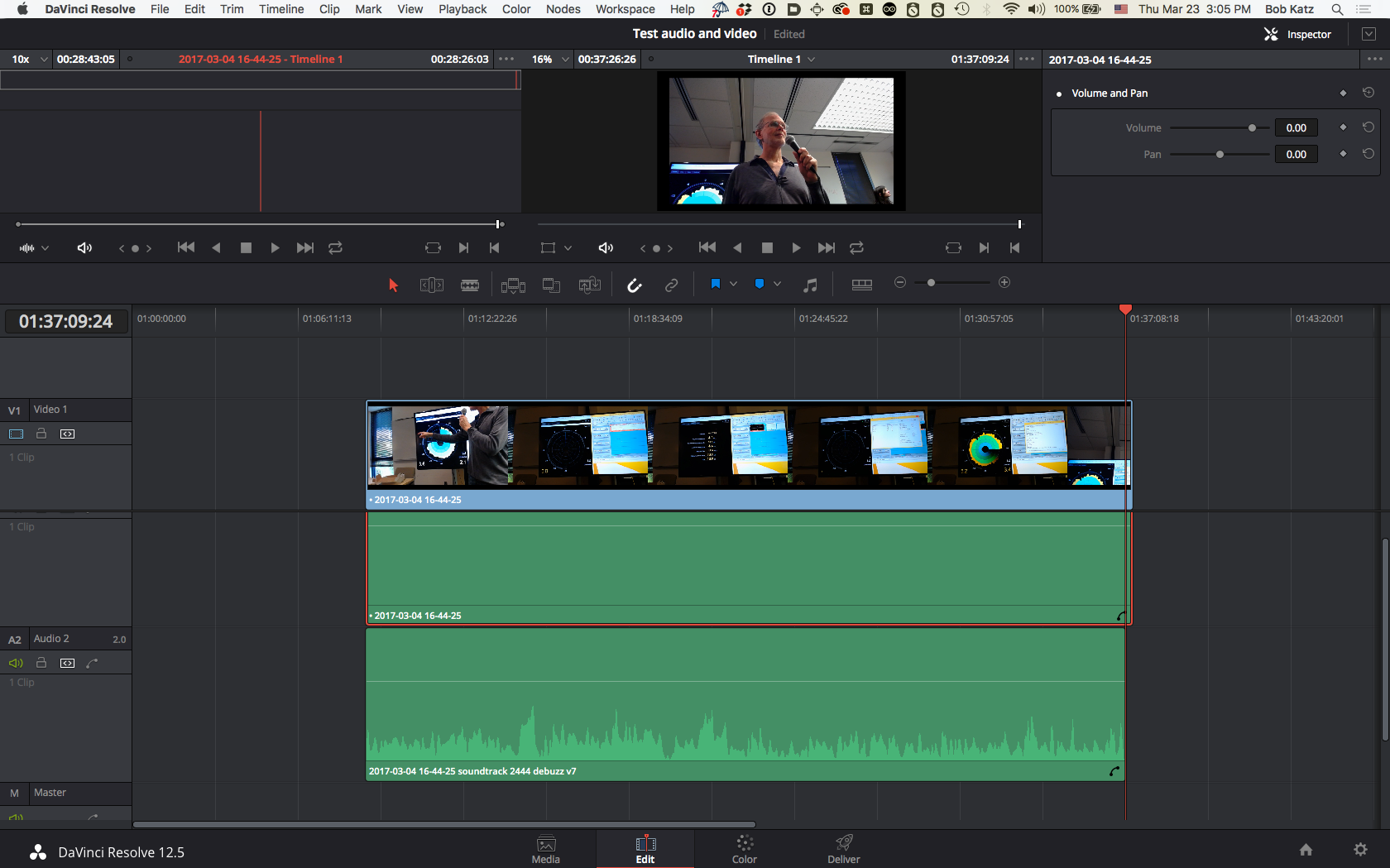Play the timeline viewer forward
The height and width of the screenshot is (868, 1390).
[796, 247]
